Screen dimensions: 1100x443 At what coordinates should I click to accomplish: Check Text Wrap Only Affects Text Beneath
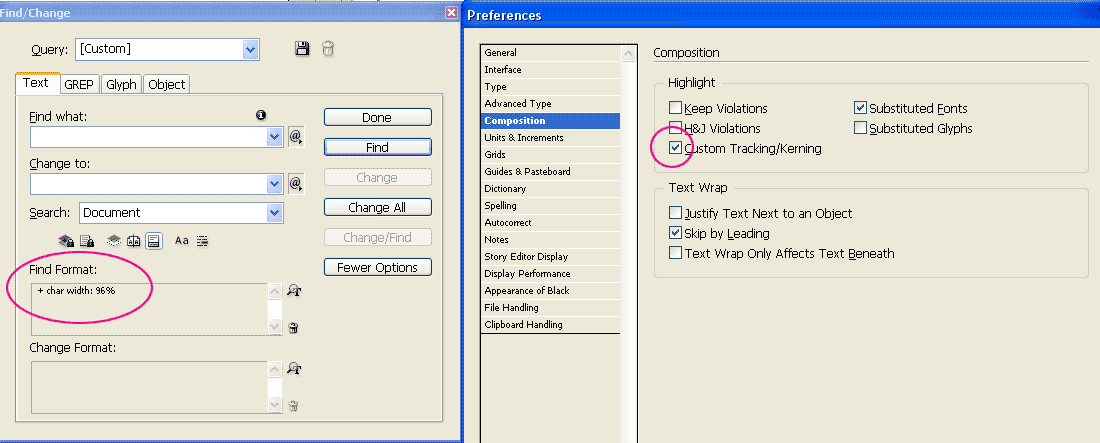pyautogui.click(x=675, y=253)
